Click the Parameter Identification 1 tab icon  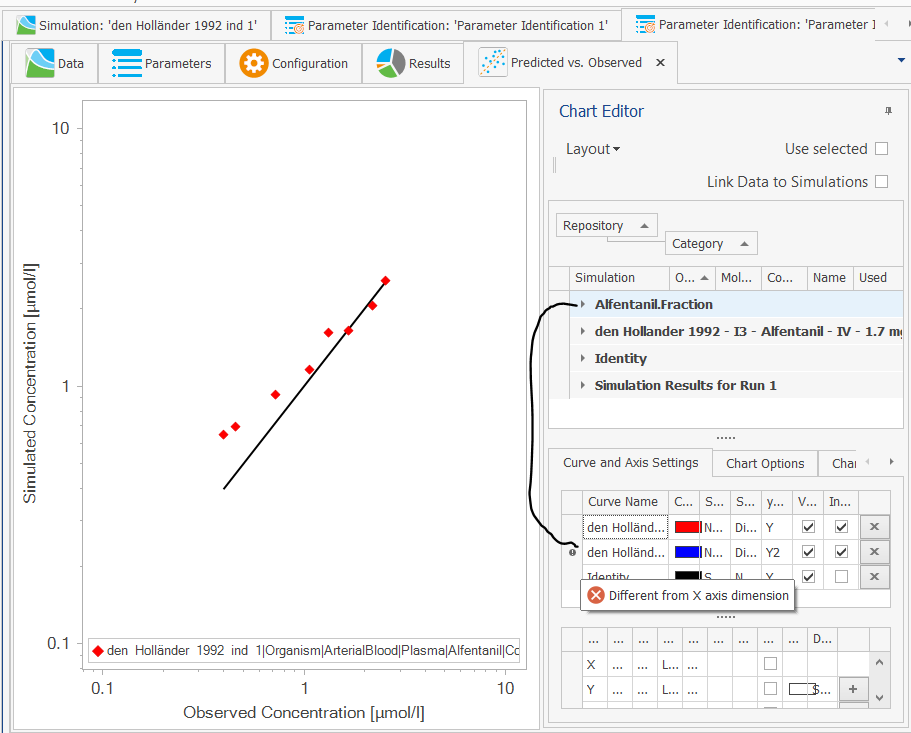pyautogui.click(x=292, y=24)
